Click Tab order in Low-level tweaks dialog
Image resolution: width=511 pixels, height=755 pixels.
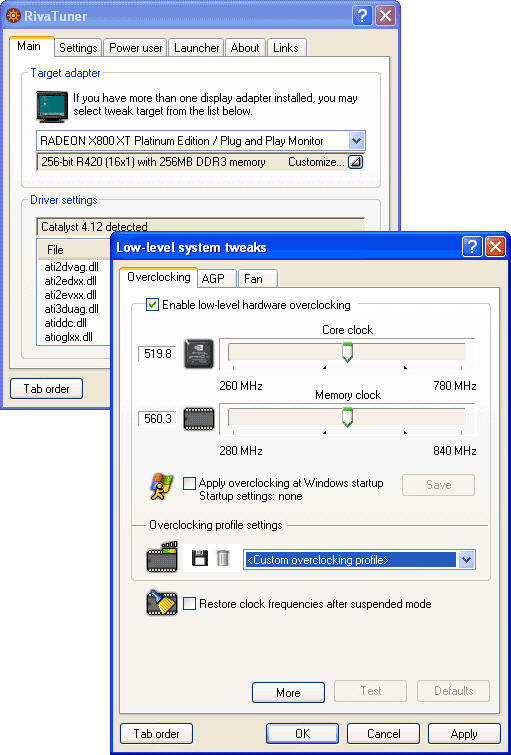coord(157,733)
